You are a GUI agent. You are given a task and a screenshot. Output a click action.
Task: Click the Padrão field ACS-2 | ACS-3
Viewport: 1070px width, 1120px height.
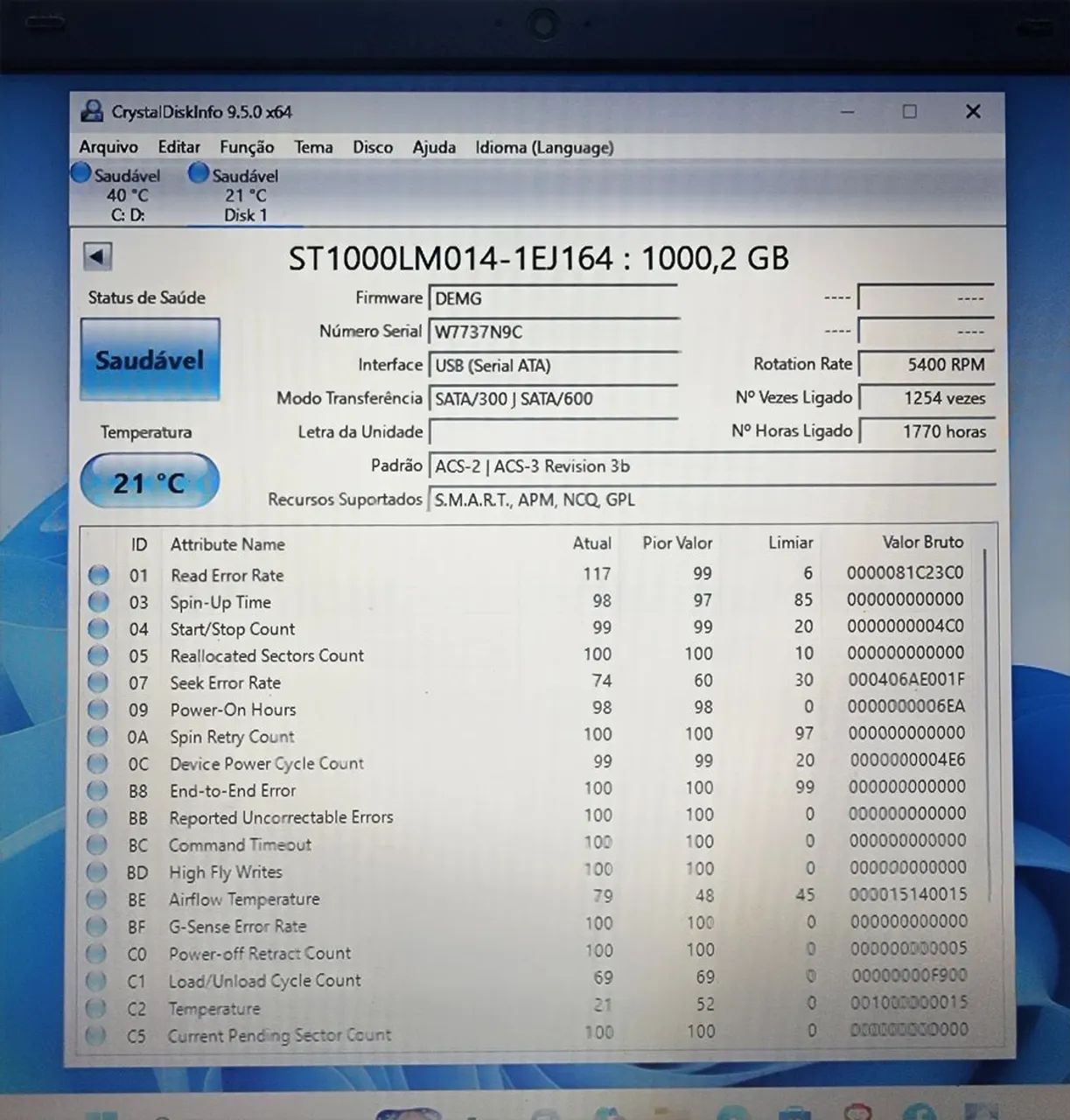[712, 466]
